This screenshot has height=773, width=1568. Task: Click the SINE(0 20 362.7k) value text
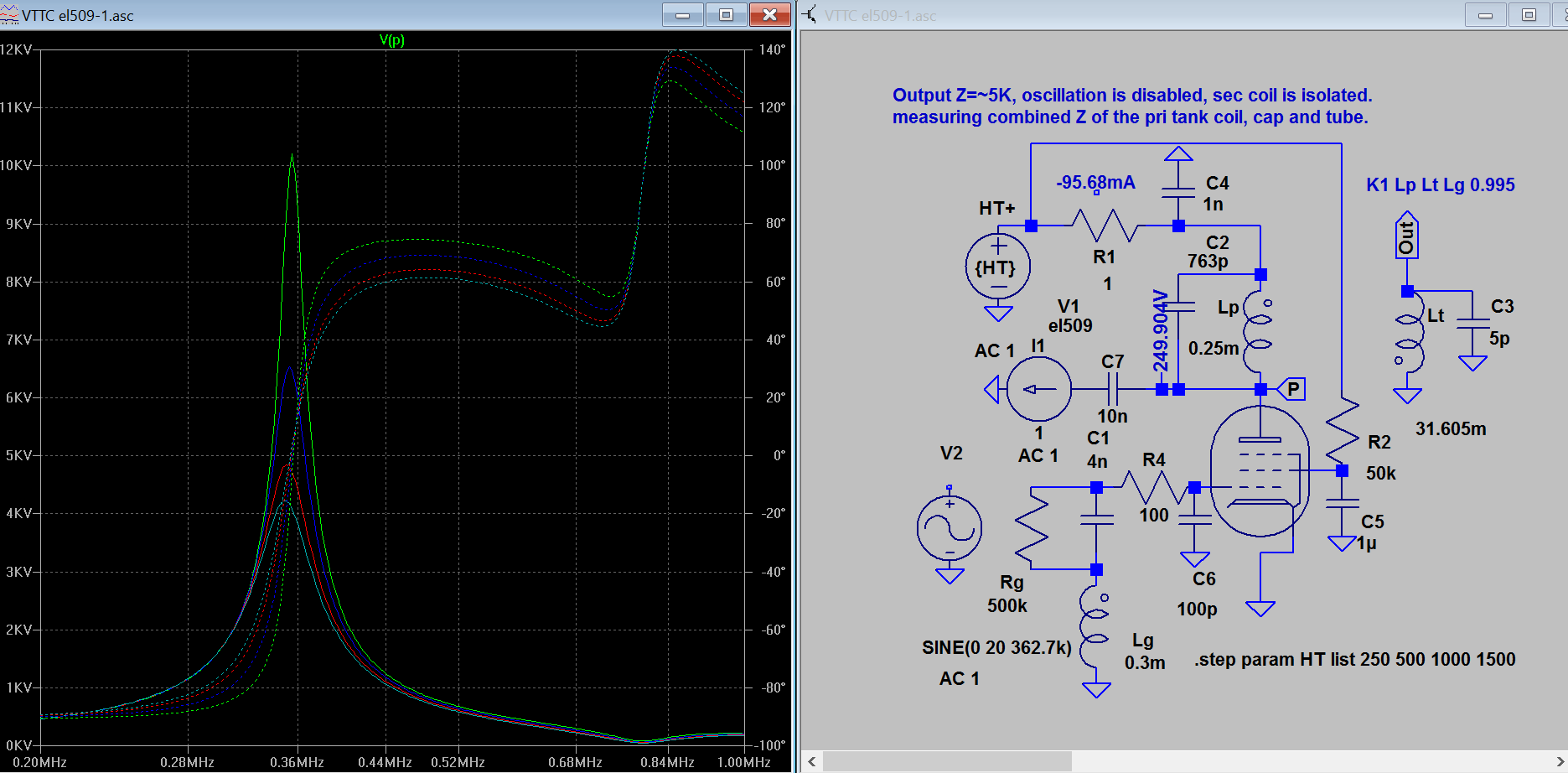click(996, 648)
